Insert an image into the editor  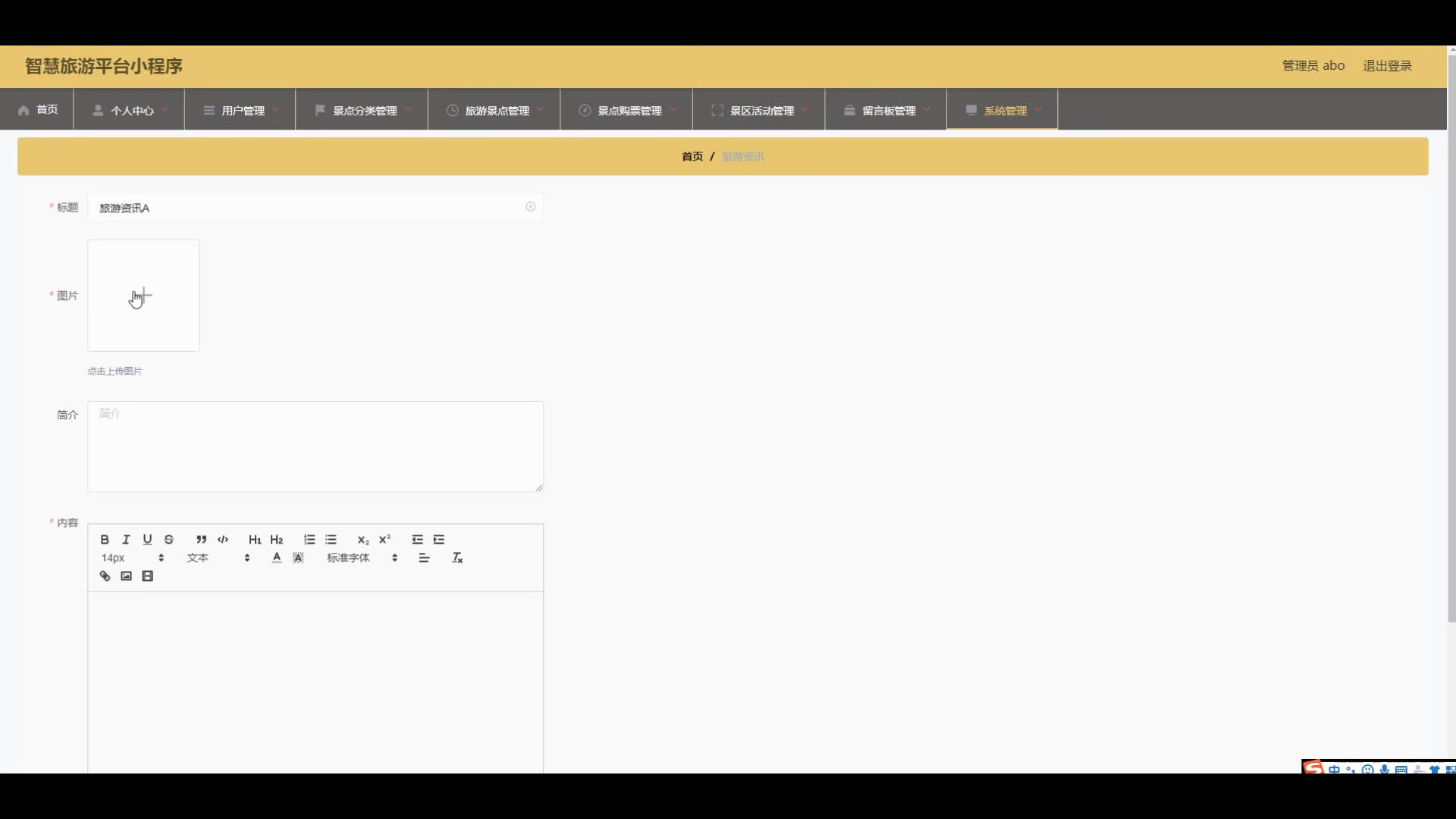click(126, 576)
